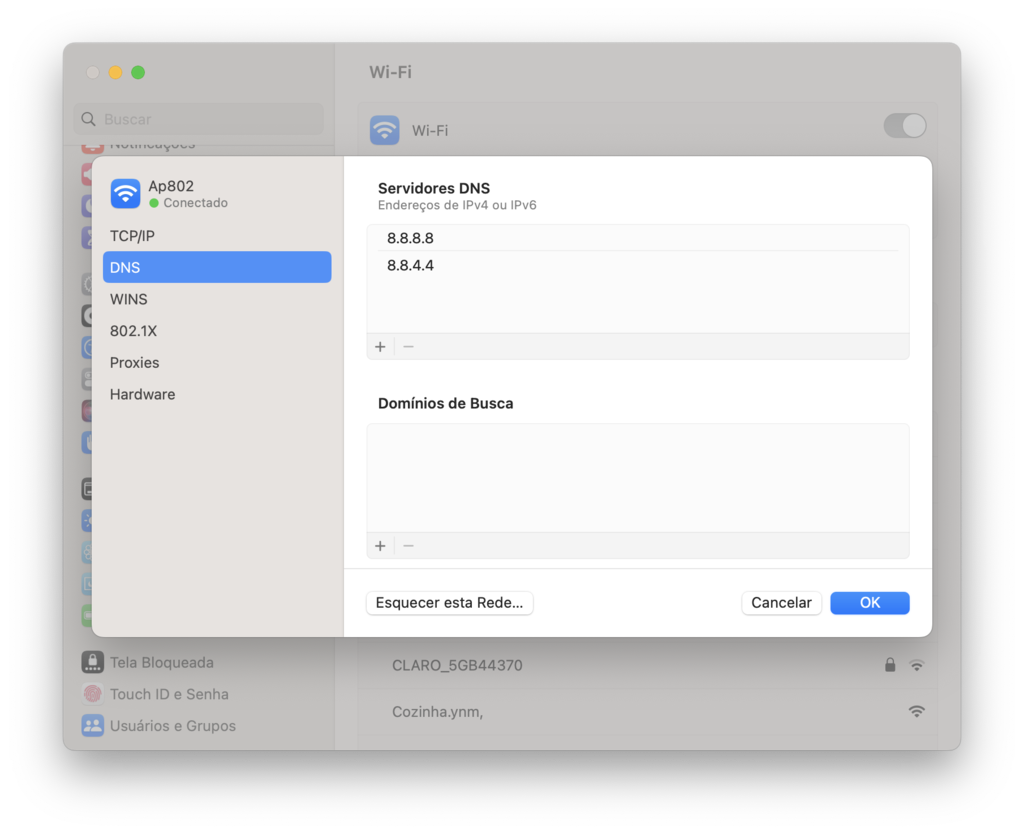
Task: Toggle the Wi-Fi switch
Action: click(904, 126)
